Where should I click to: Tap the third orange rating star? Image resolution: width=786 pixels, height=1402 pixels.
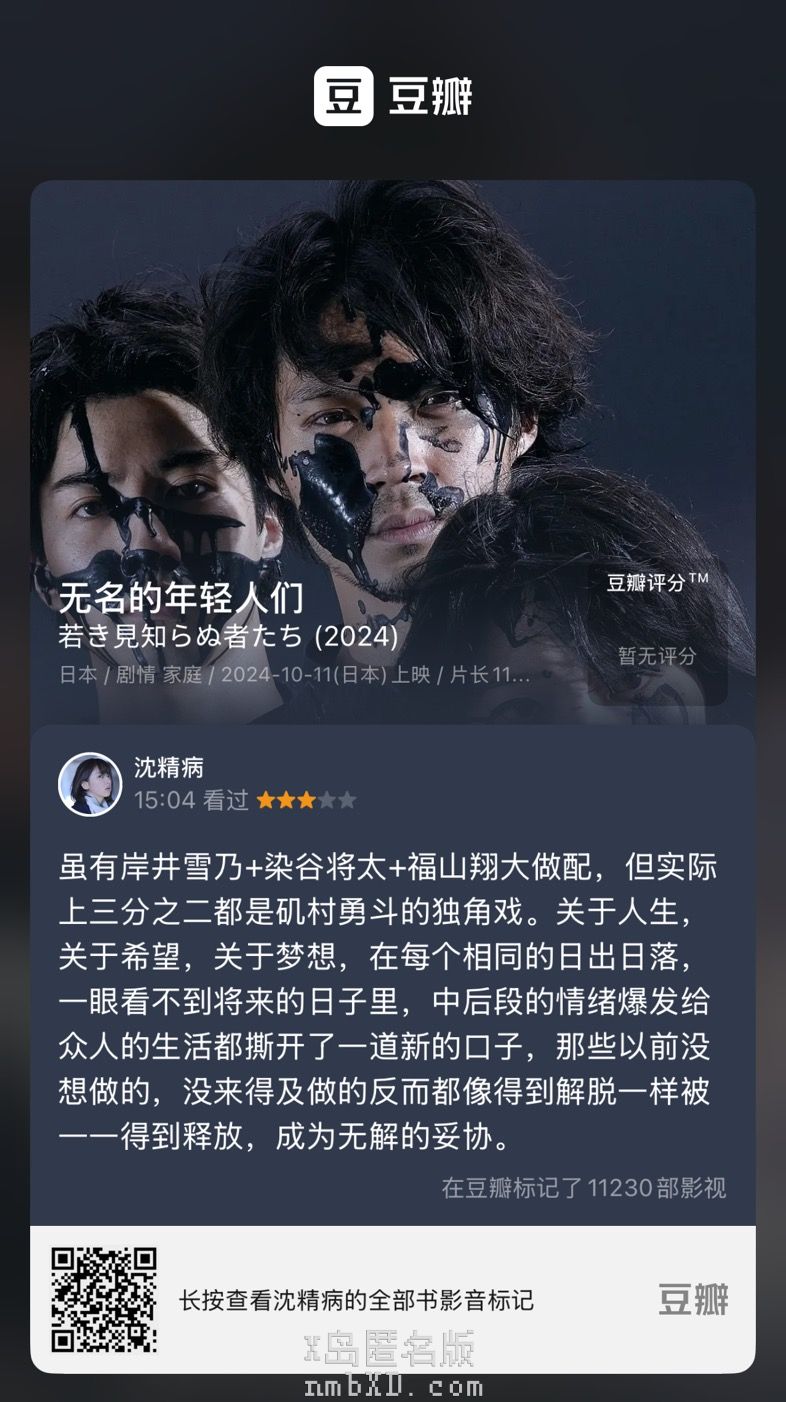pos(306,800)
